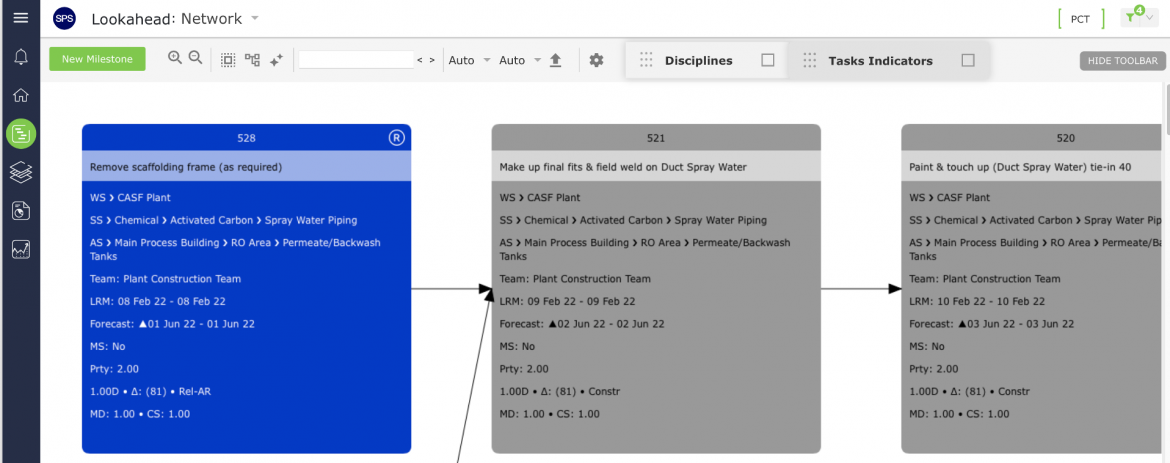Click the hierarchy layout icon

pyautogui.click(x=252, y=60)
